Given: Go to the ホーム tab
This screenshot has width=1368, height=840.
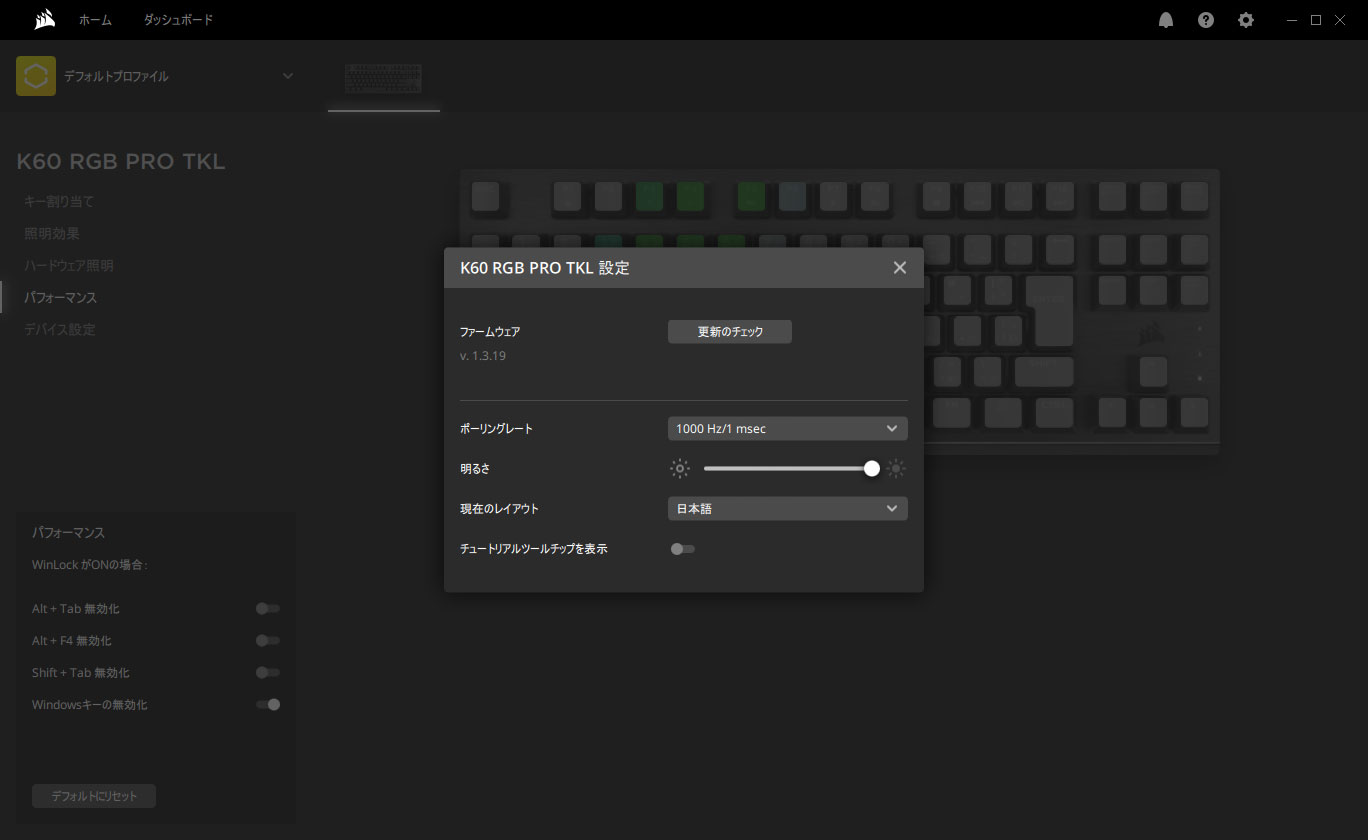Looking at the screenshot, I should point(95,20).
